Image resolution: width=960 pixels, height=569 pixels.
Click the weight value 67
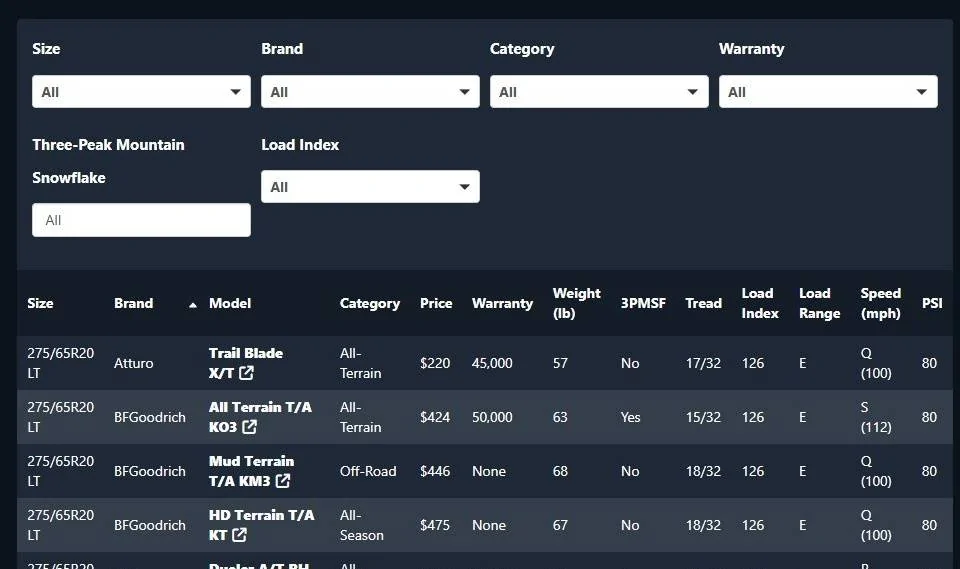[x=560, y=525]
